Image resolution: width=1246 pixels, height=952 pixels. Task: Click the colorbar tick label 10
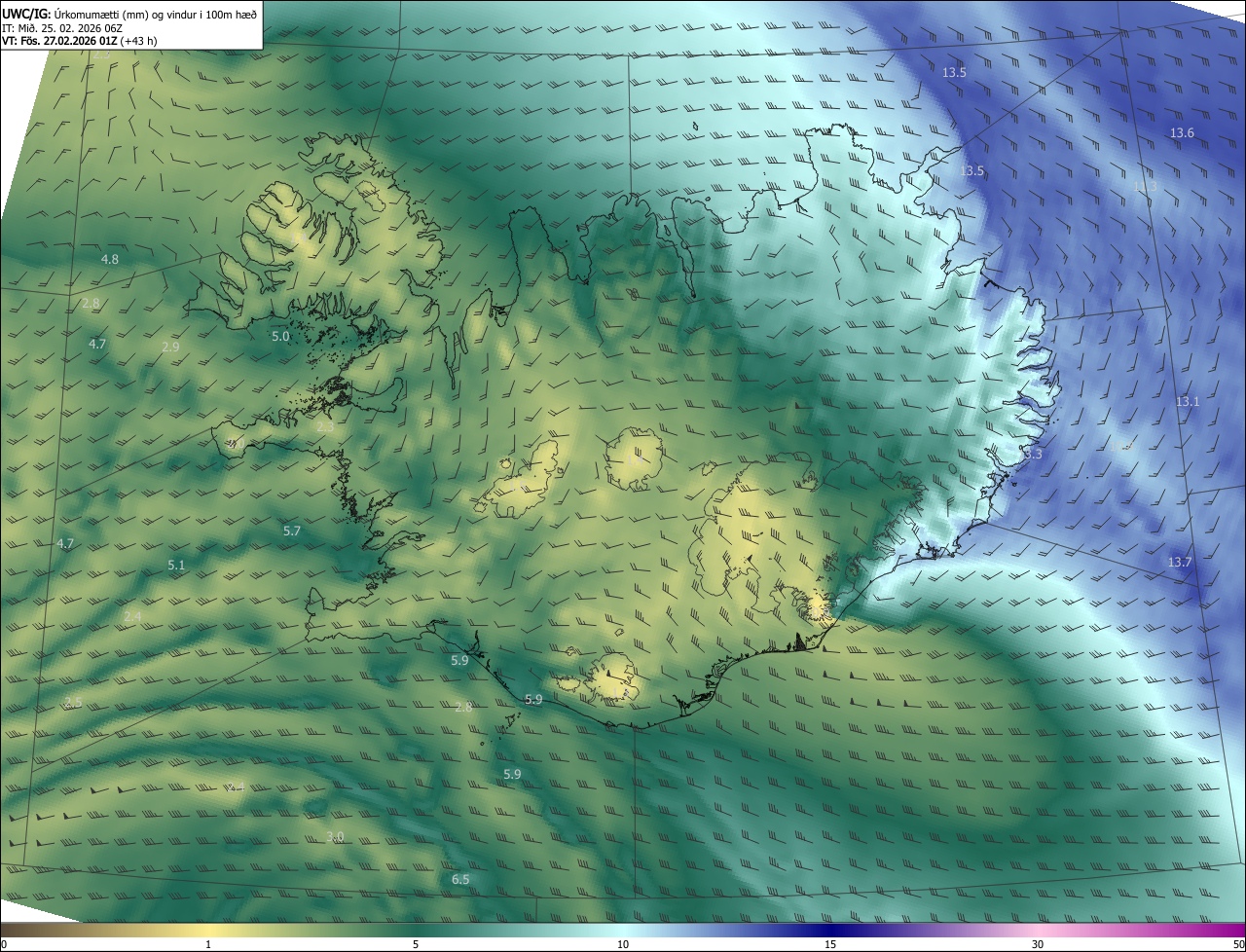[623, 944]
